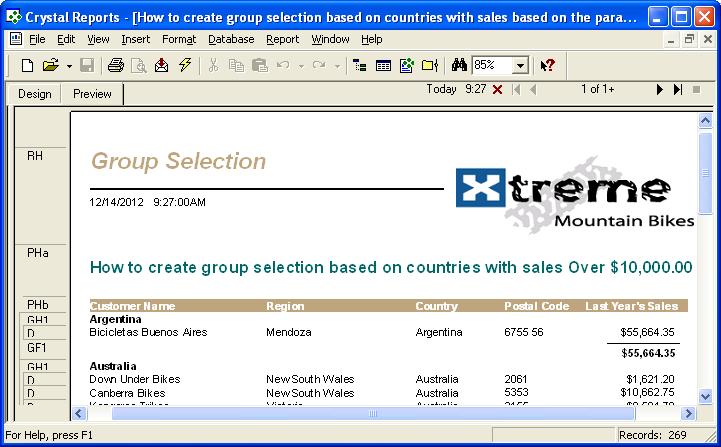The height and width of the screenshot is (447, 721).
Task: Open the Window menu
Action: tap(330, 40)
